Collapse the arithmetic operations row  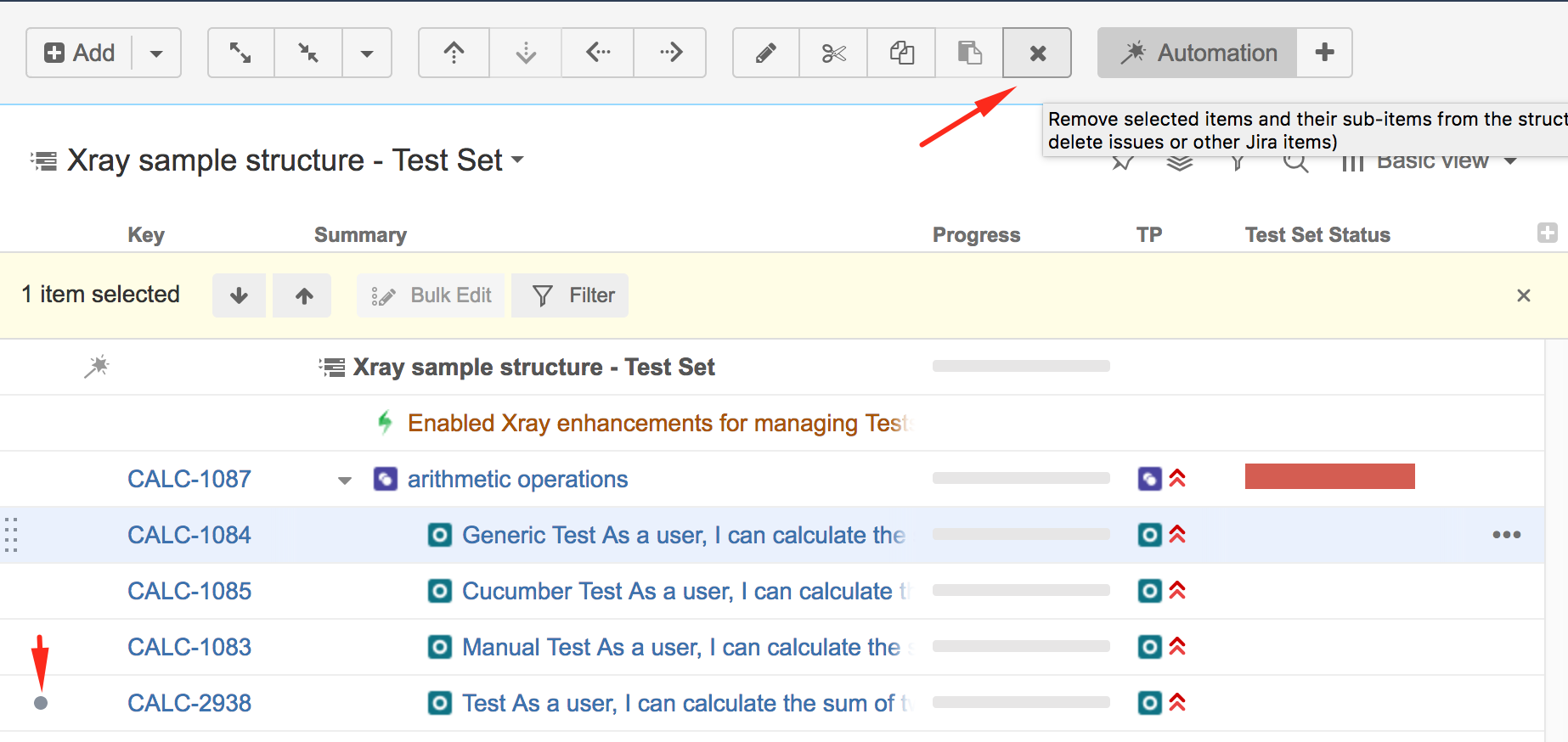[344, 481]
